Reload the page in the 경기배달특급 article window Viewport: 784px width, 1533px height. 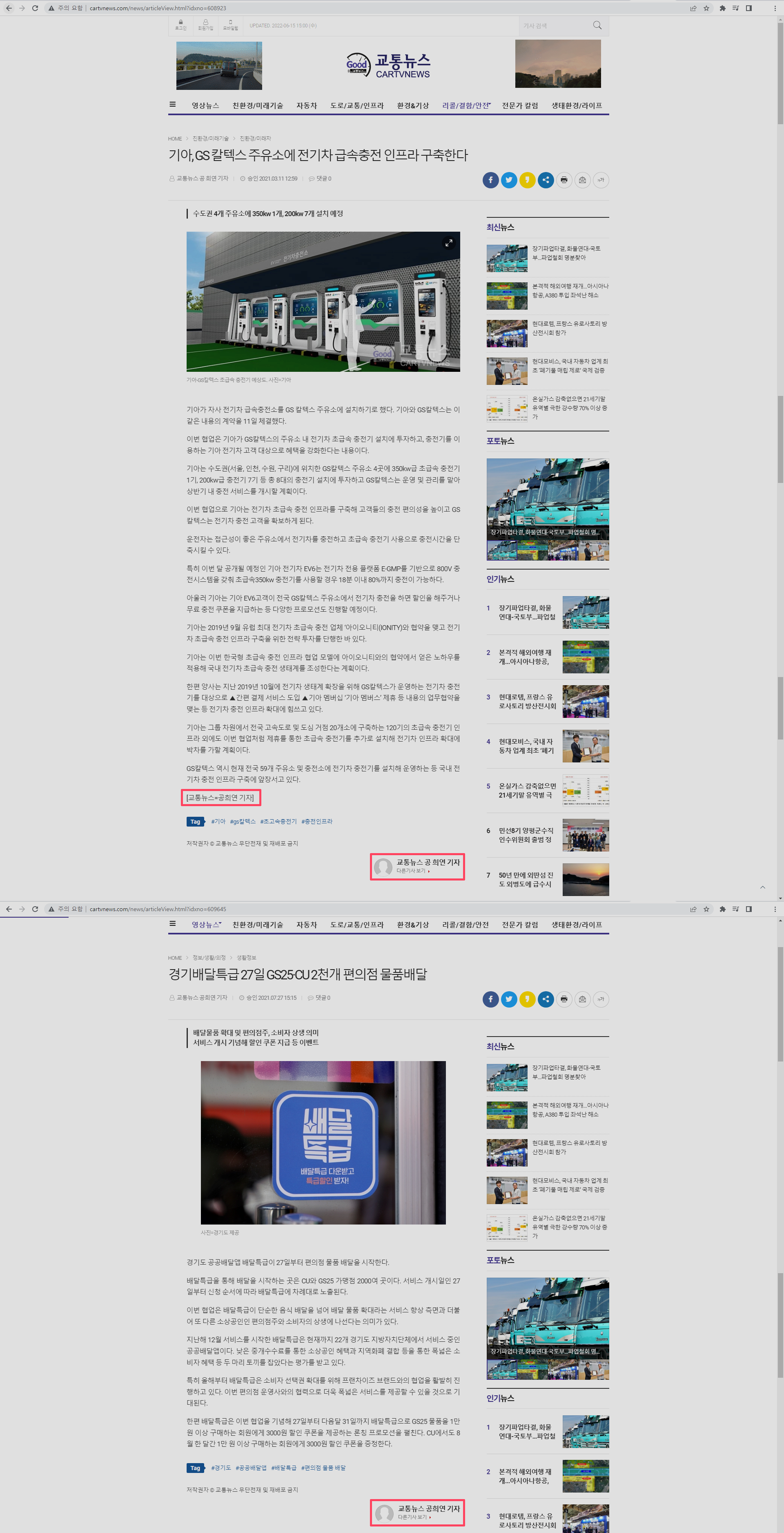pyautogui.click(x=35, y=909)
